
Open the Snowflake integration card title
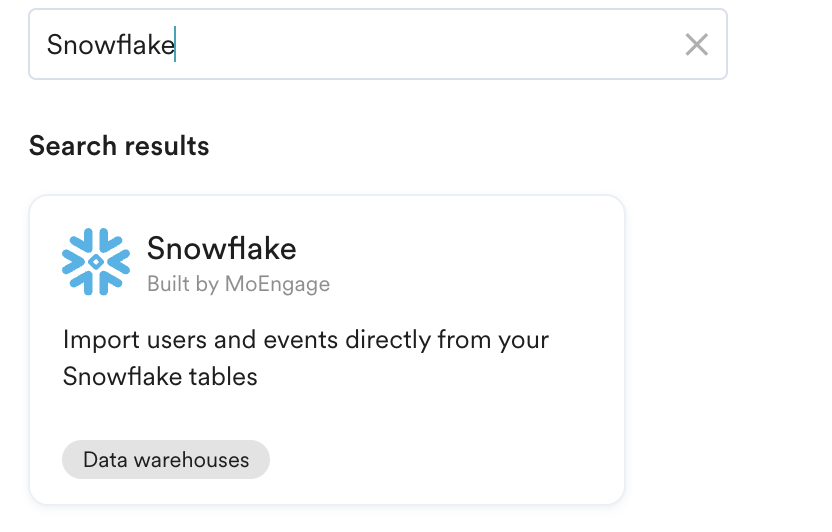click(221, 248)
